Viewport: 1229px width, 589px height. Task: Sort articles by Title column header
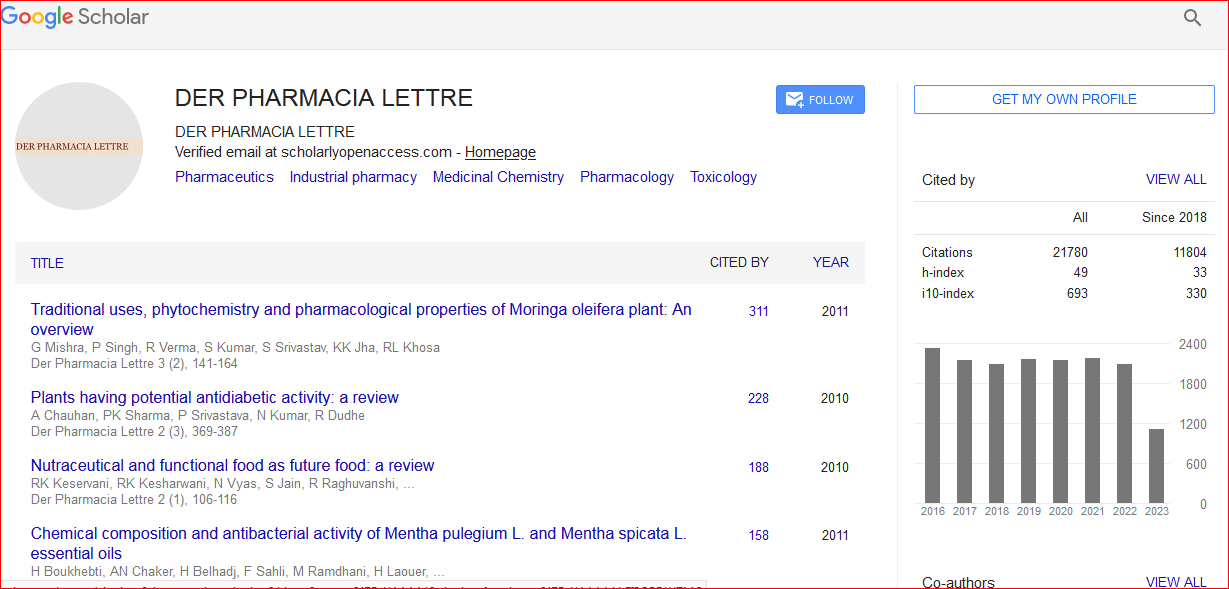[47, 263]
